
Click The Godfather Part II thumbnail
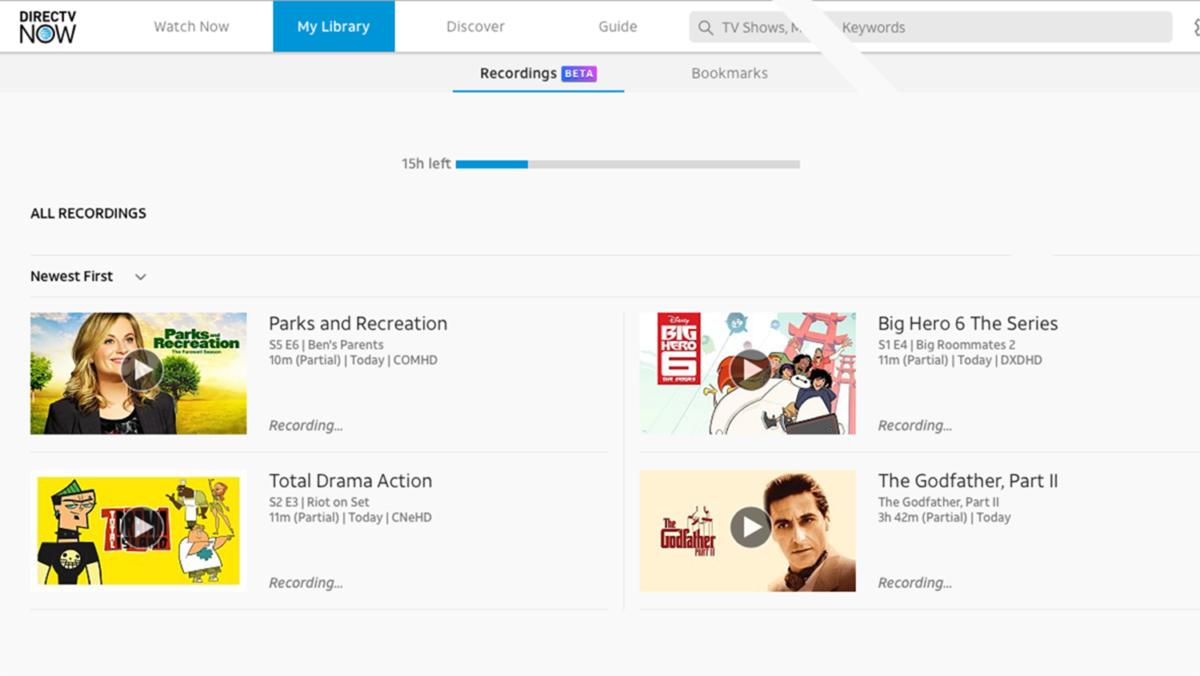point(748,531)
